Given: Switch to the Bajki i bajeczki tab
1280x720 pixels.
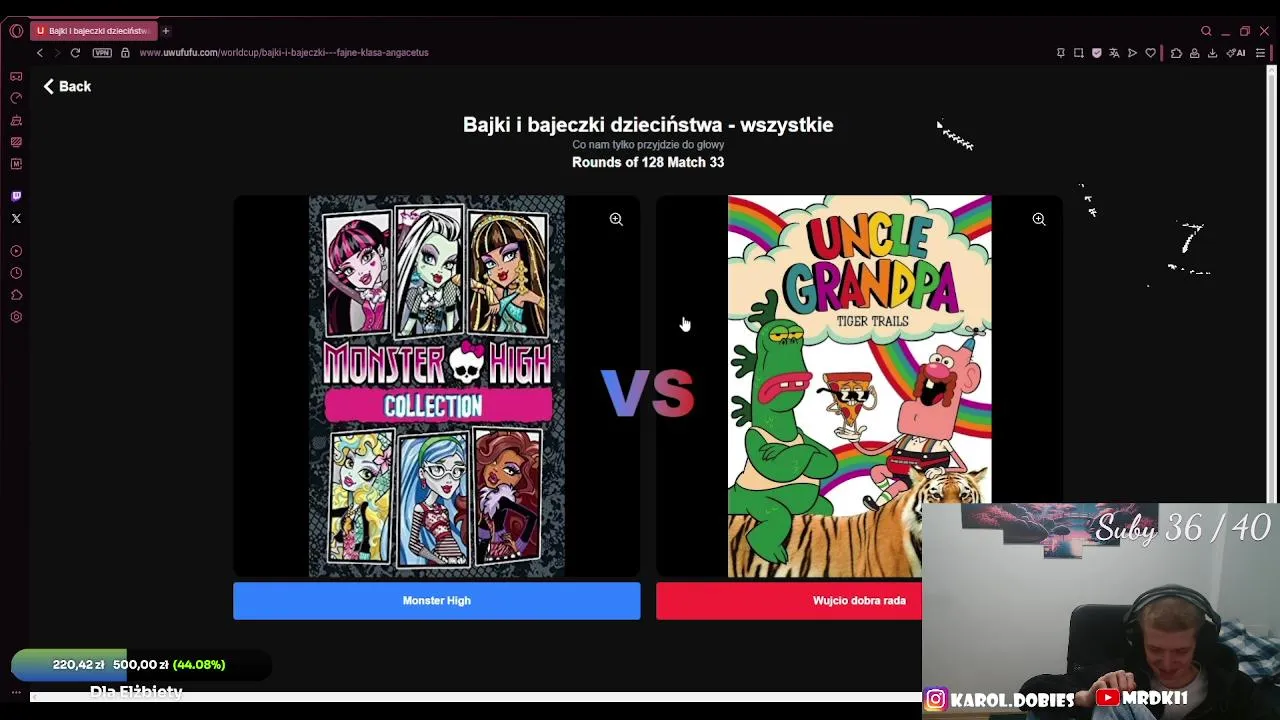Looking at the screenshot, I should click(94, 31).
